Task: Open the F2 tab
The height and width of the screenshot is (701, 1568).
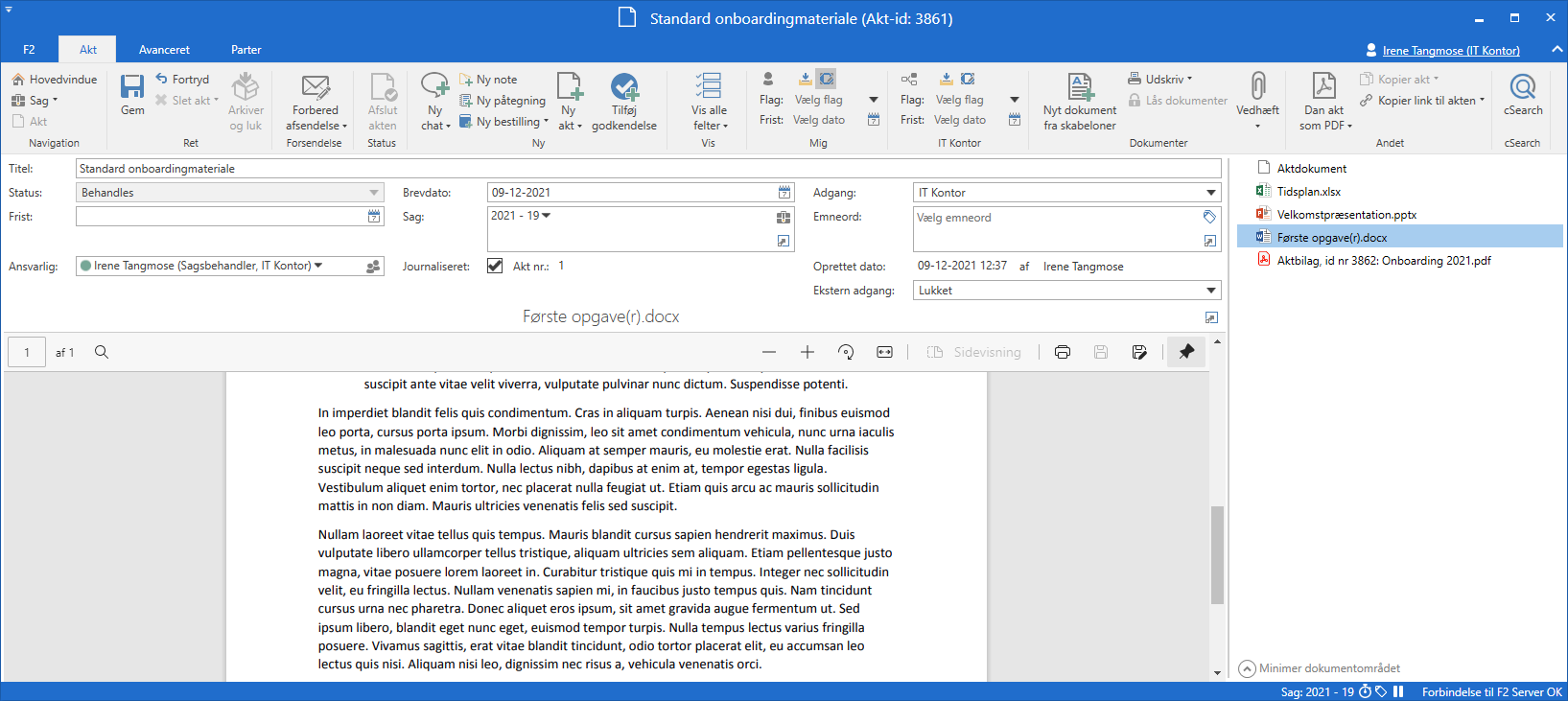Action: tap(29, 50)
